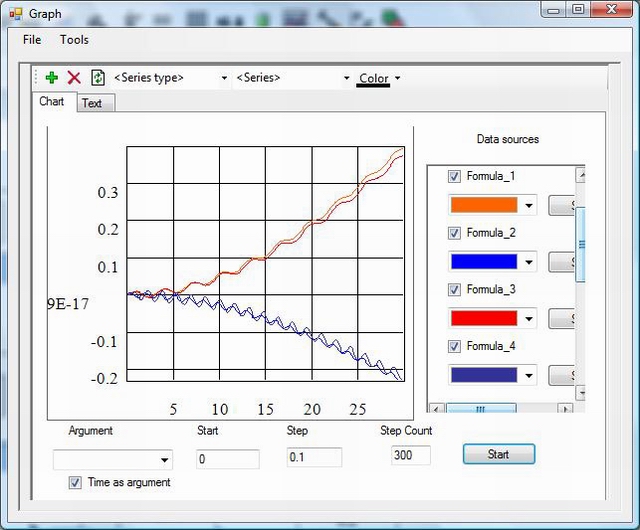Image resolution: width=640 pixels, height=530 pixels.
Task: Click the 9E-17 axis label
Action: tap(68, 304)
